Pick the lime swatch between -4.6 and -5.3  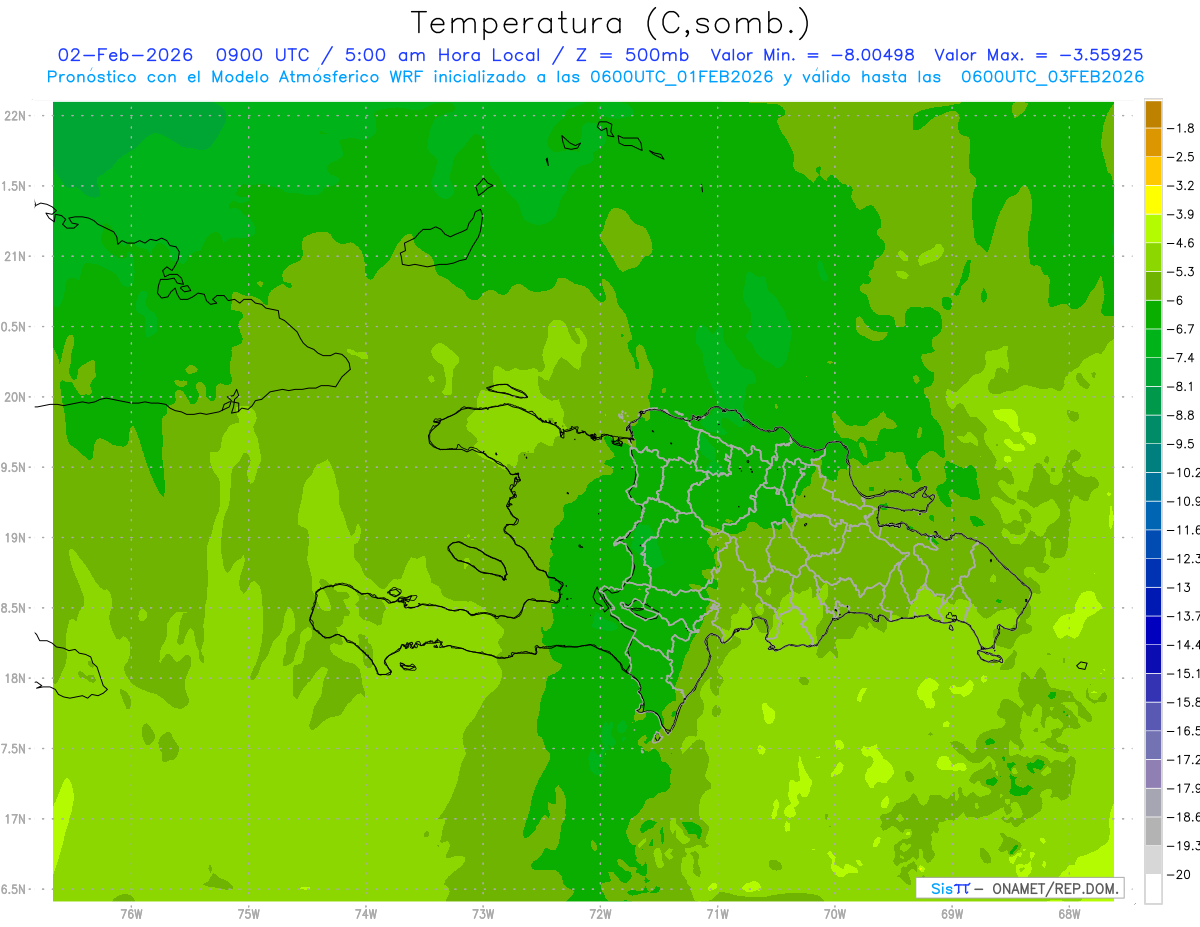(1153, 257)
